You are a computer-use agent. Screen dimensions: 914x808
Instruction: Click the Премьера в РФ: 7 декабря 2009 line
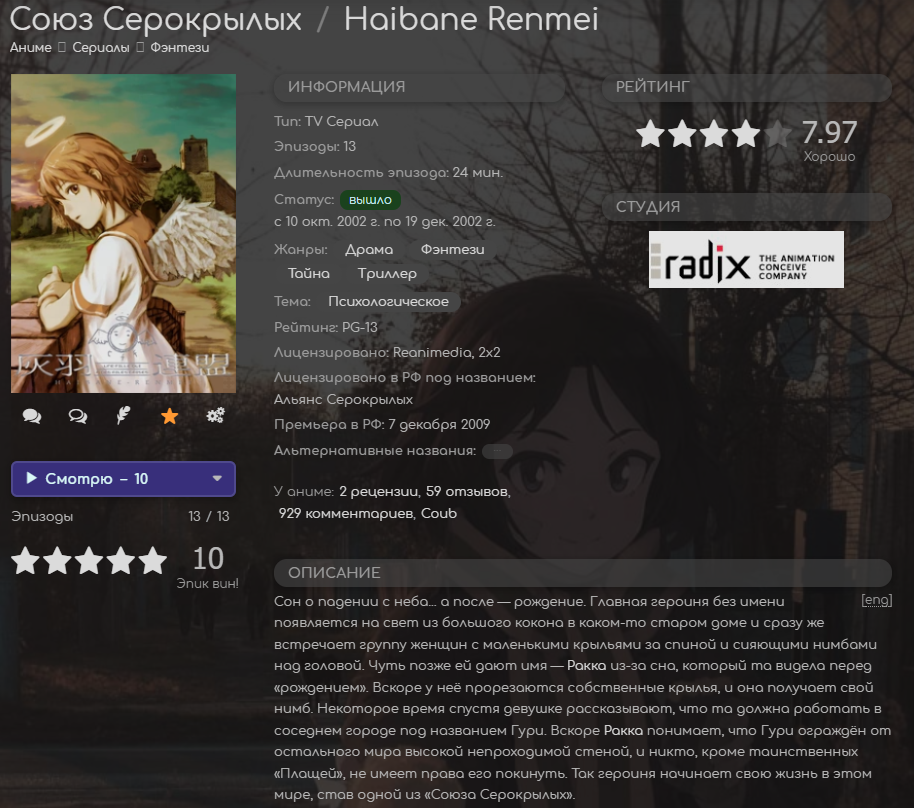click(382, 424)
